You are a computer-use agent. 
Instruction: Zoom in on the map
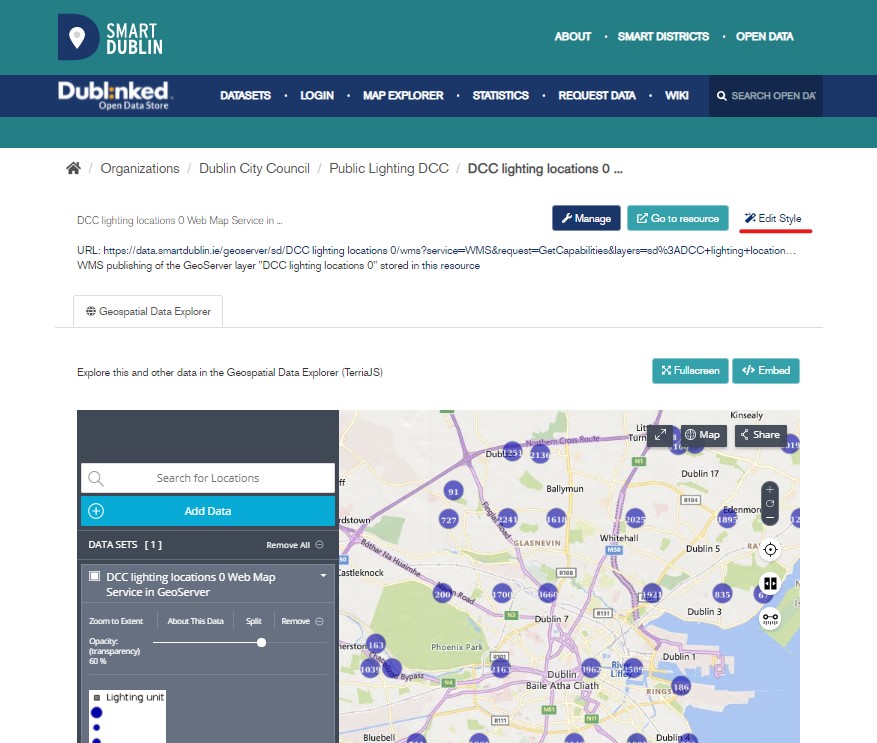pyautogui.click(x=769, y=490)
